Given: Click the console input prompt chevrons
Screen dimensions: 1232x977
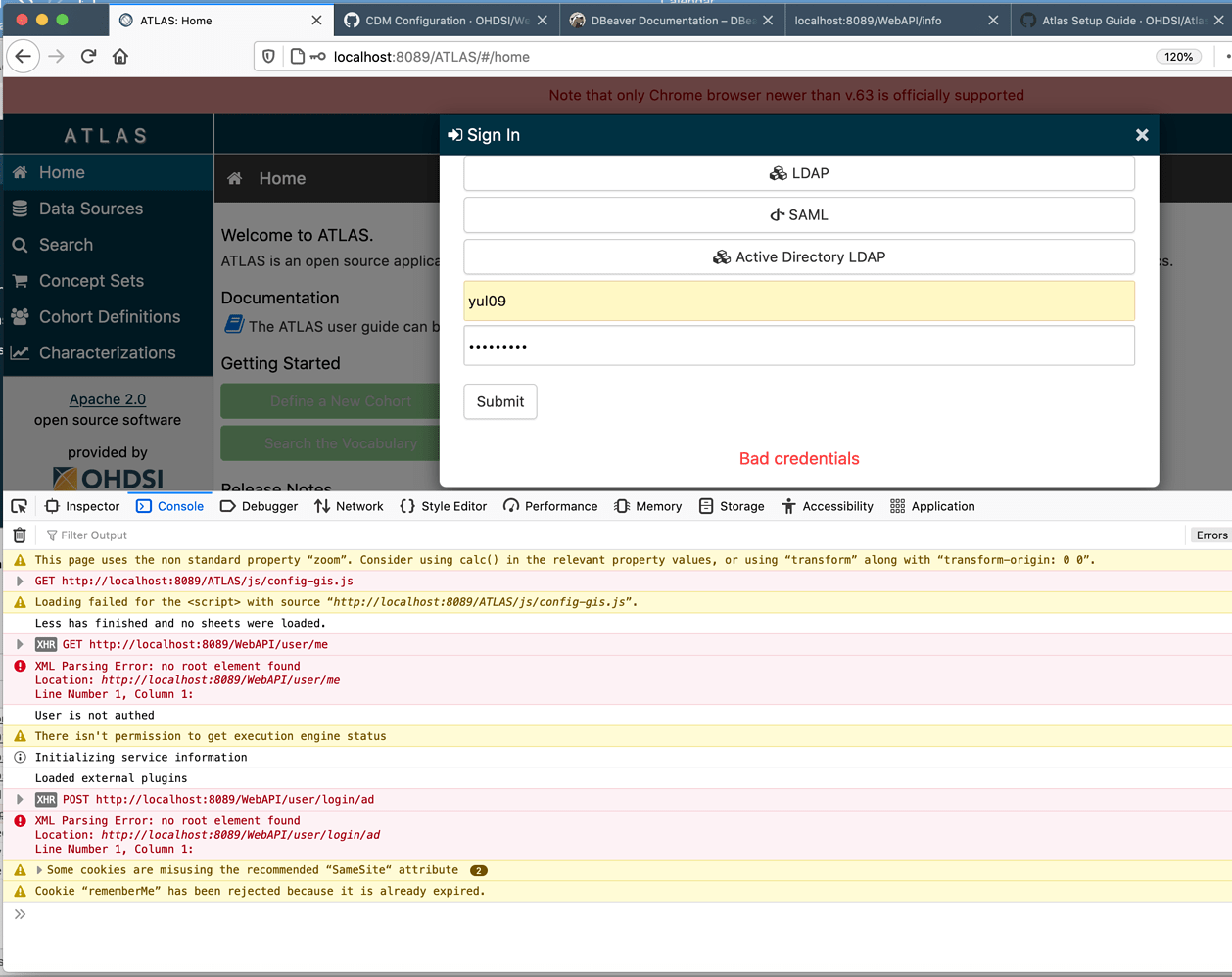Looking at the screenshot, I should pyautogui.click(x=20, y=914).
